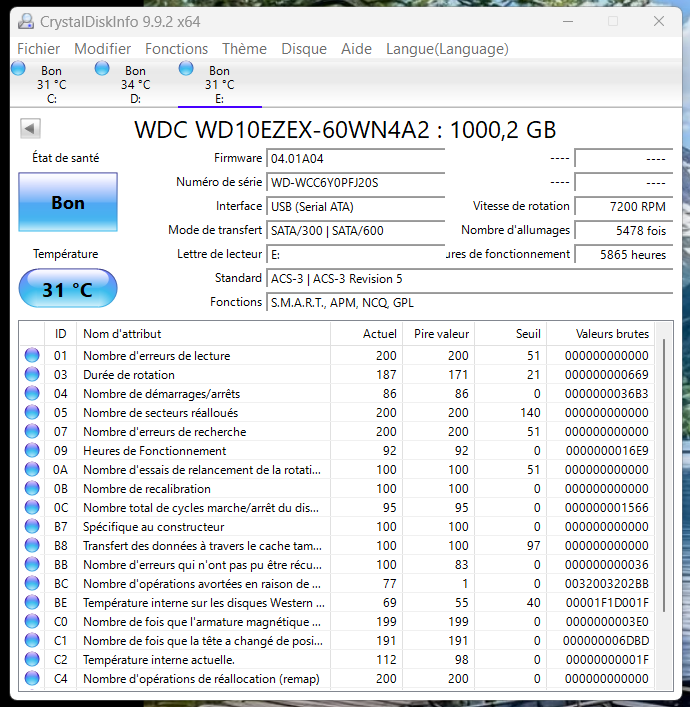This screenshot has width=690, height=707.
Task: Click the Actuel column header
Action: point(366,334)
